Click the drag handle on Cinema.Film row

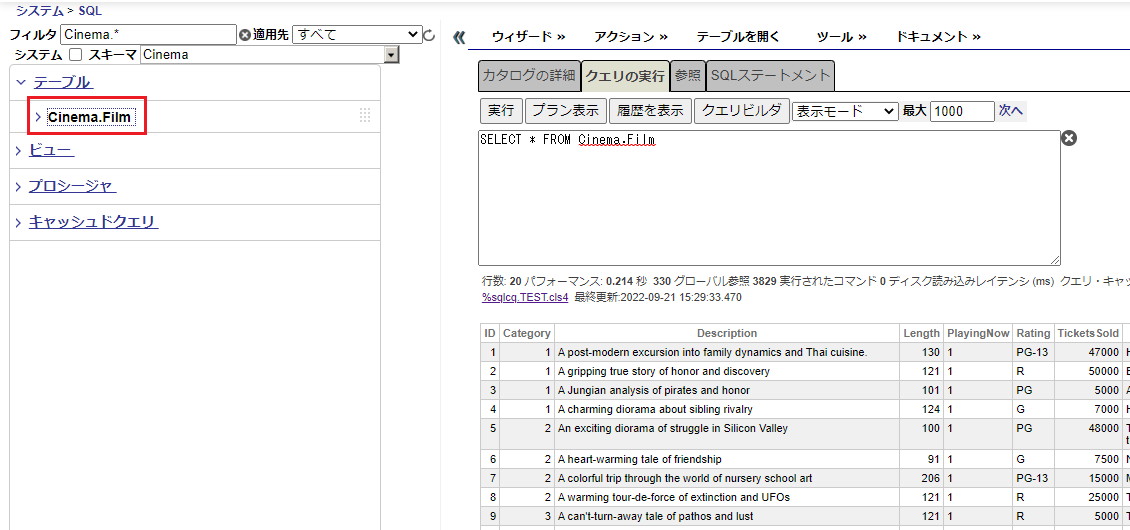[365, 116]
